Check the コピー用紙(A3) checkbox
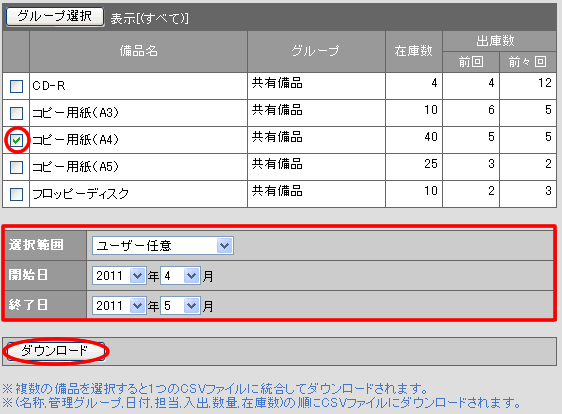562x414 pixels. click(16, 113)
